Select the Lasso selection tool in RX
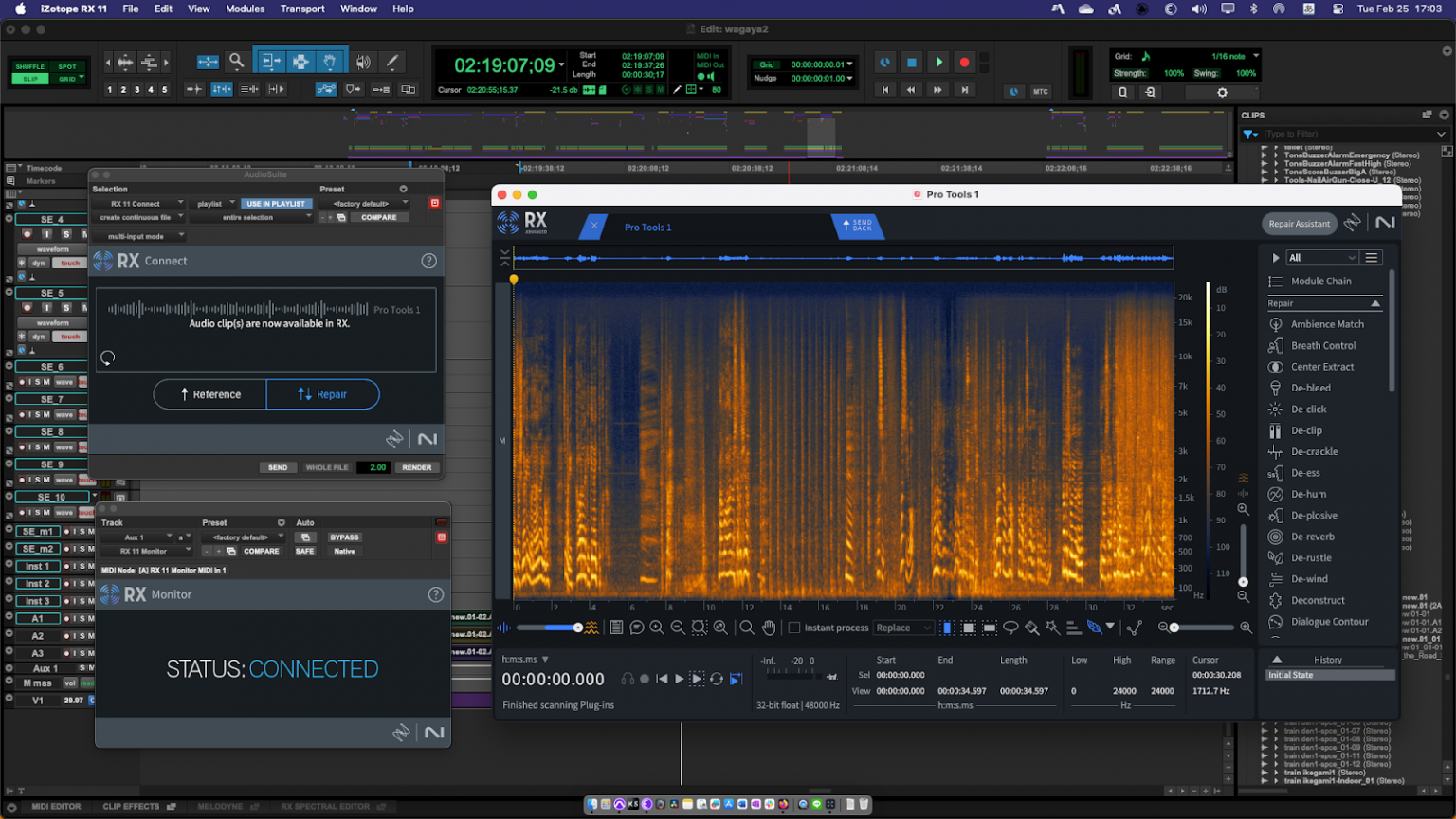This screenshot has width=1456, height=819. coord(1010,628)
